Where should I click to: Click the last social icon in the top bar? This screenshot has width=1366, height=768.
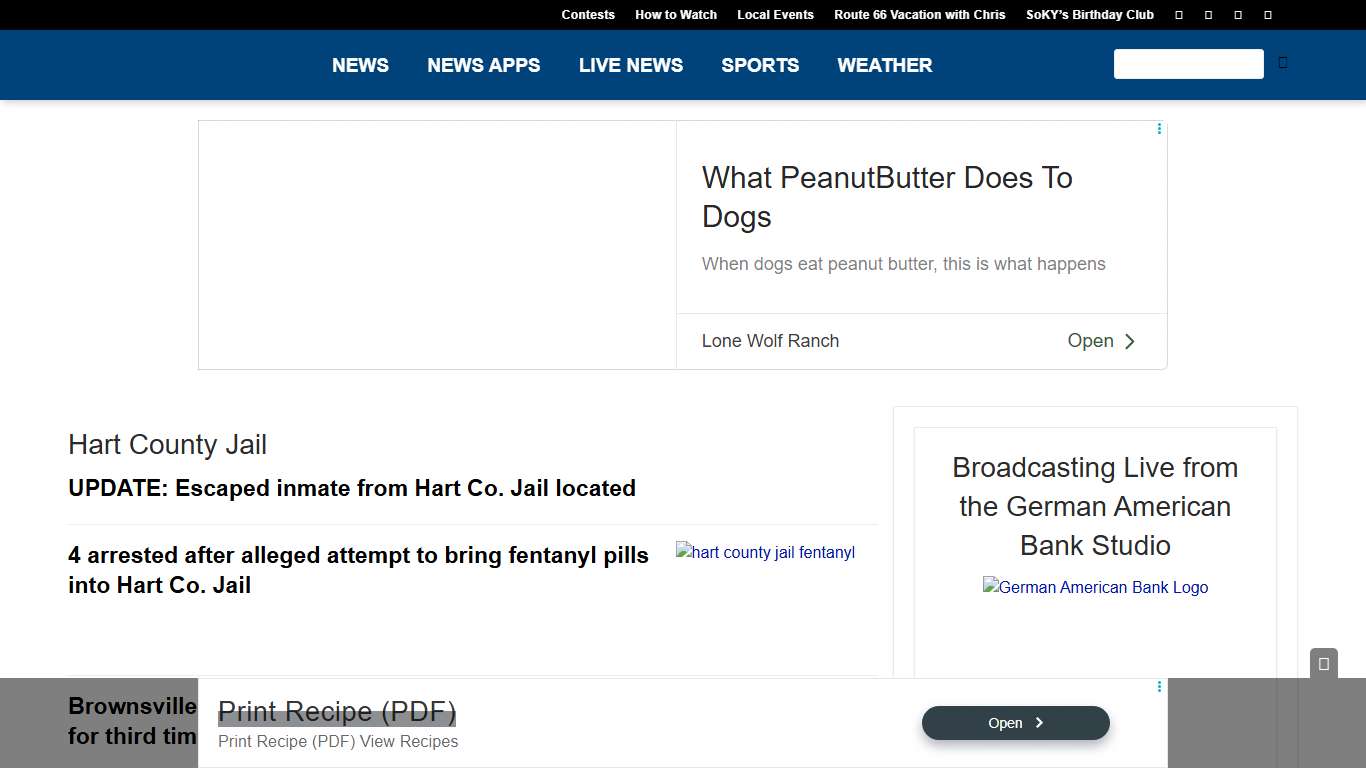[x=1268, y=15]
